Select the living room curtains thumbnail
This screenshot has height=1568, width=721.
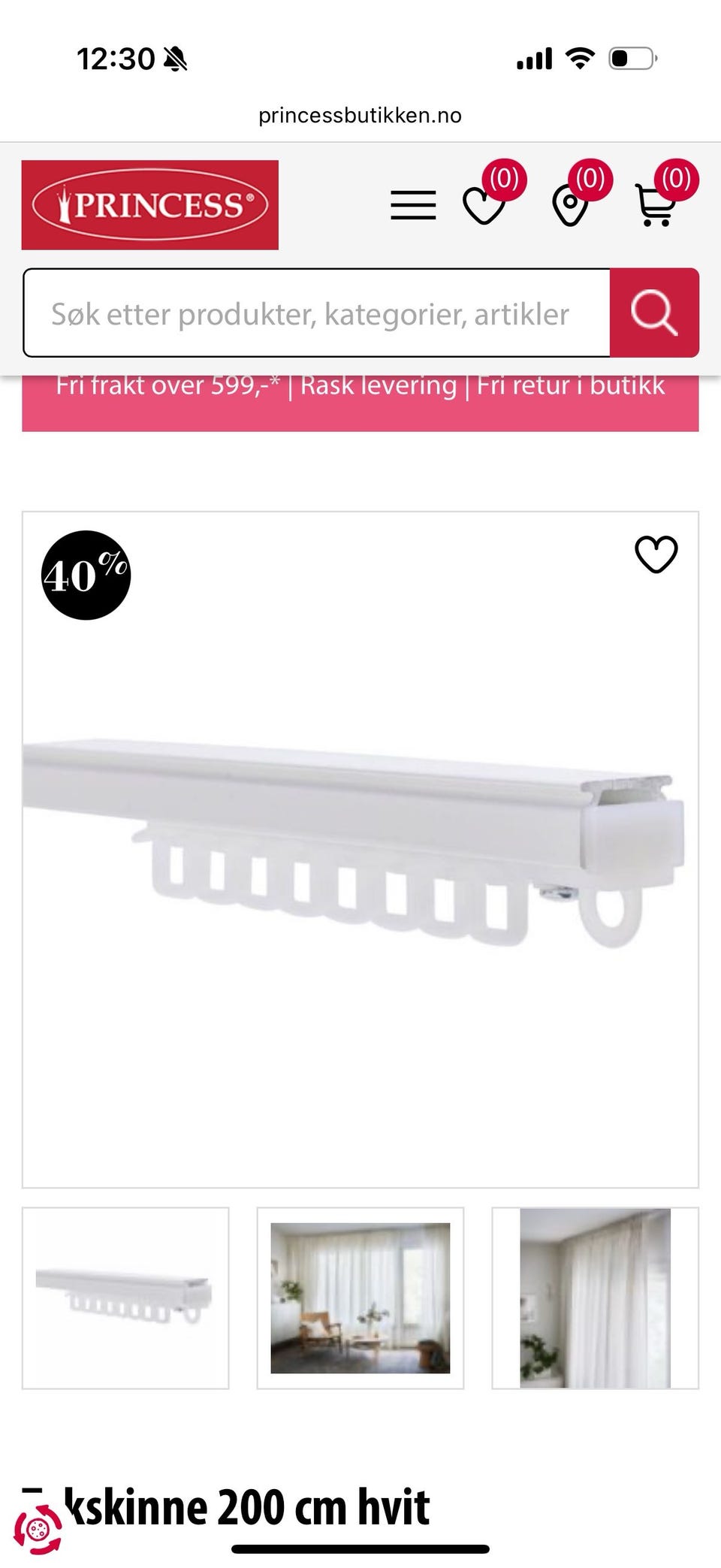click(360, 1298)
